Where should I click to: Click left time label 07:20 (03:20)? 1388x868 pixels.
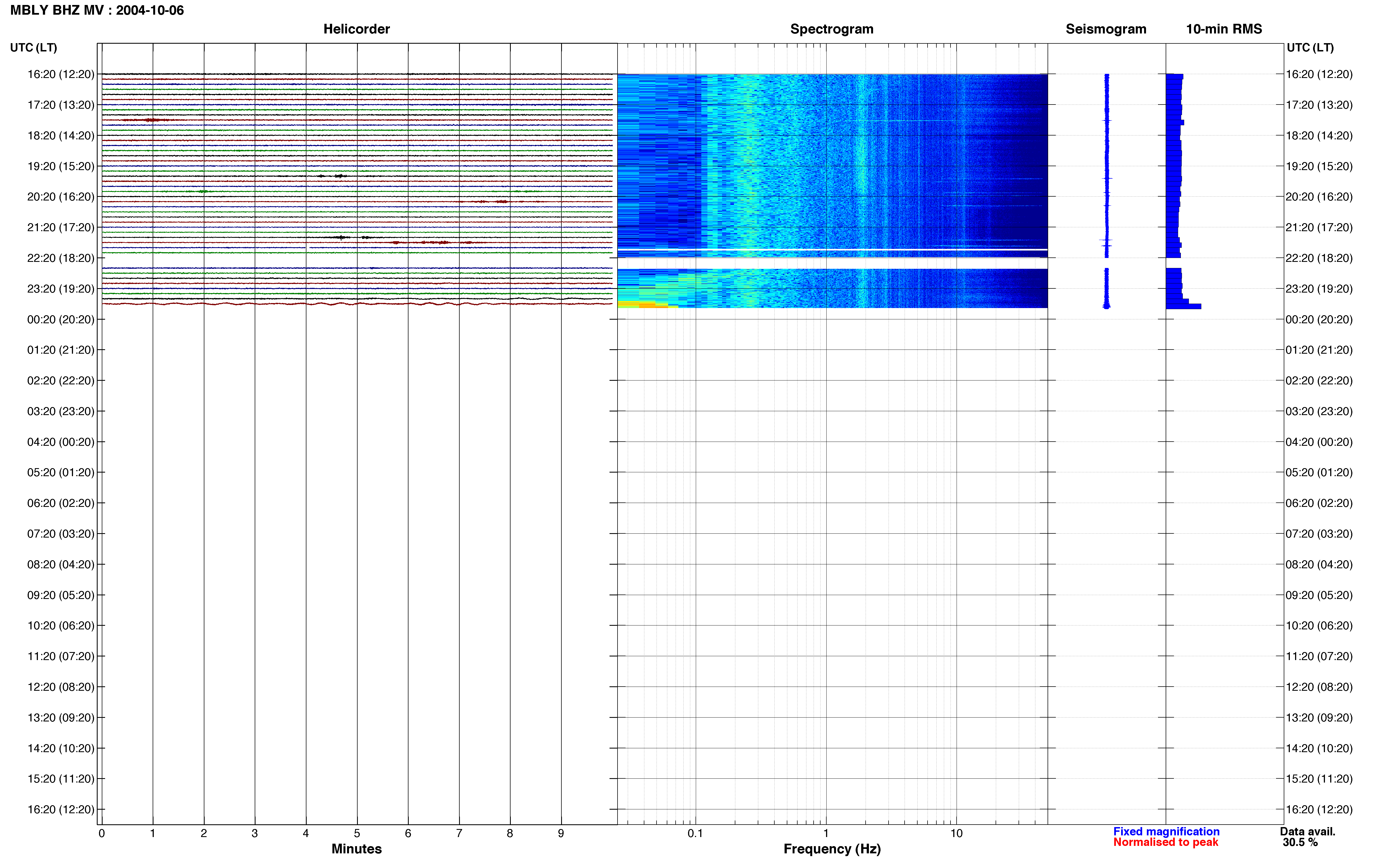(x=61, y=534)
